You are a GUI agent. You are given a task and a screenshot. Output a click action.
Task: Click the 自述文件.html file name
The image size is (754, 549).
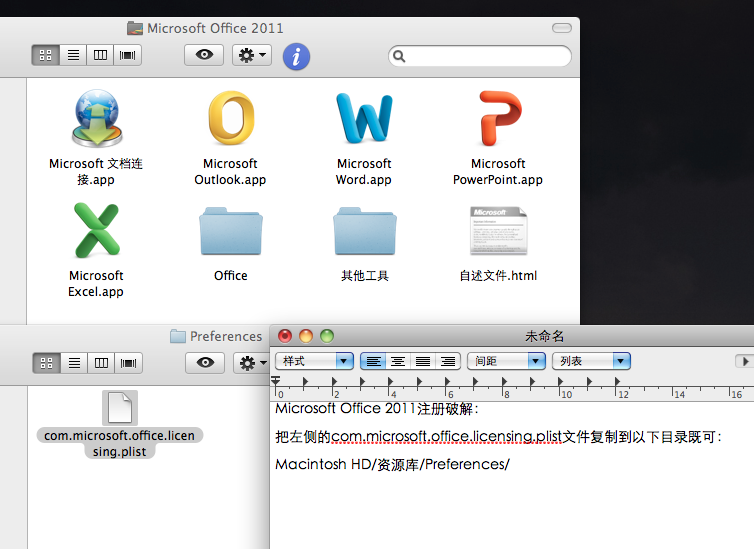tap(498, 275)
